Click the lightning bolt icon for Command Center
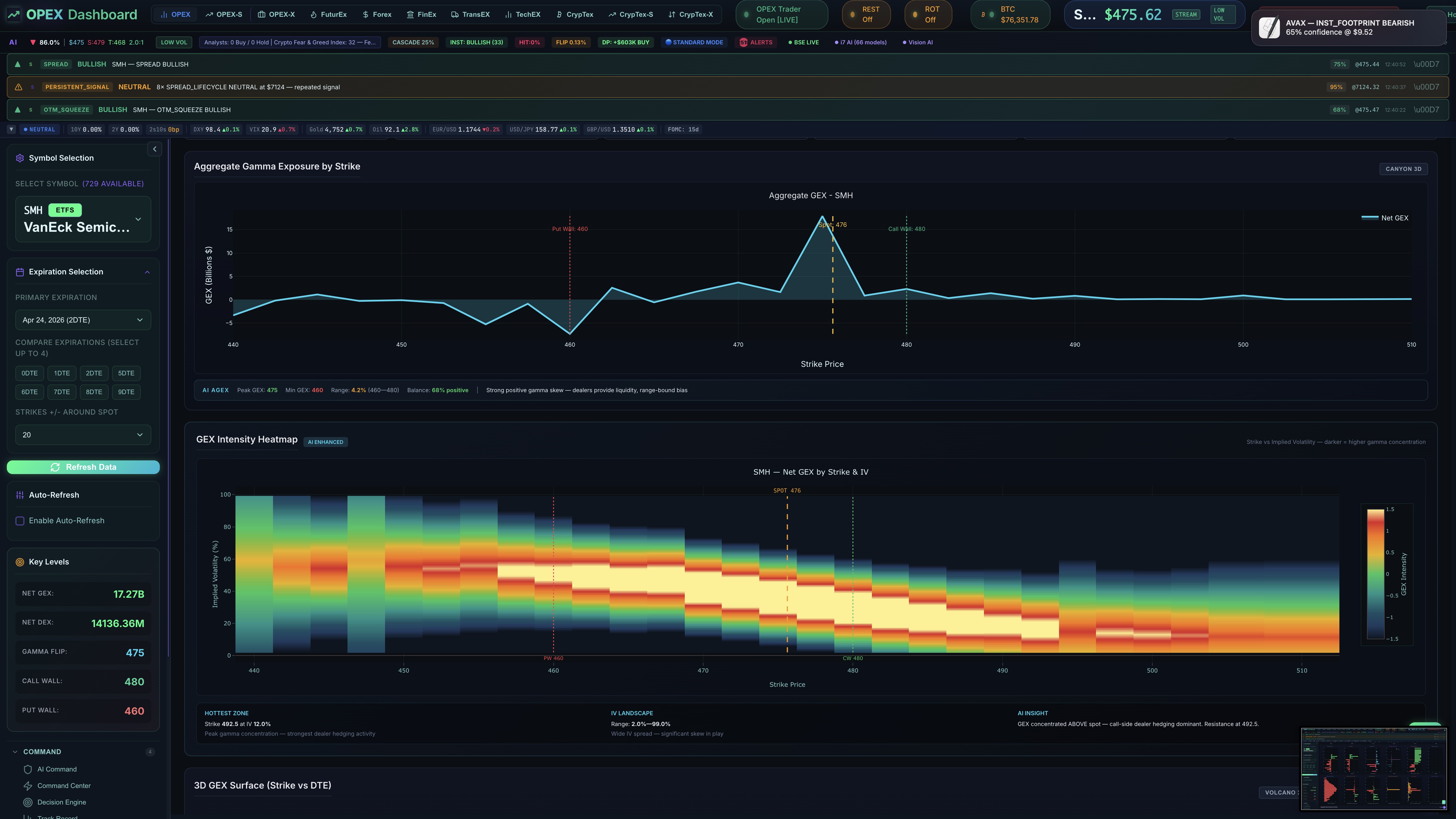This screenshot has width=1456, height=819. pyautogui.click(x=28, y=786)
